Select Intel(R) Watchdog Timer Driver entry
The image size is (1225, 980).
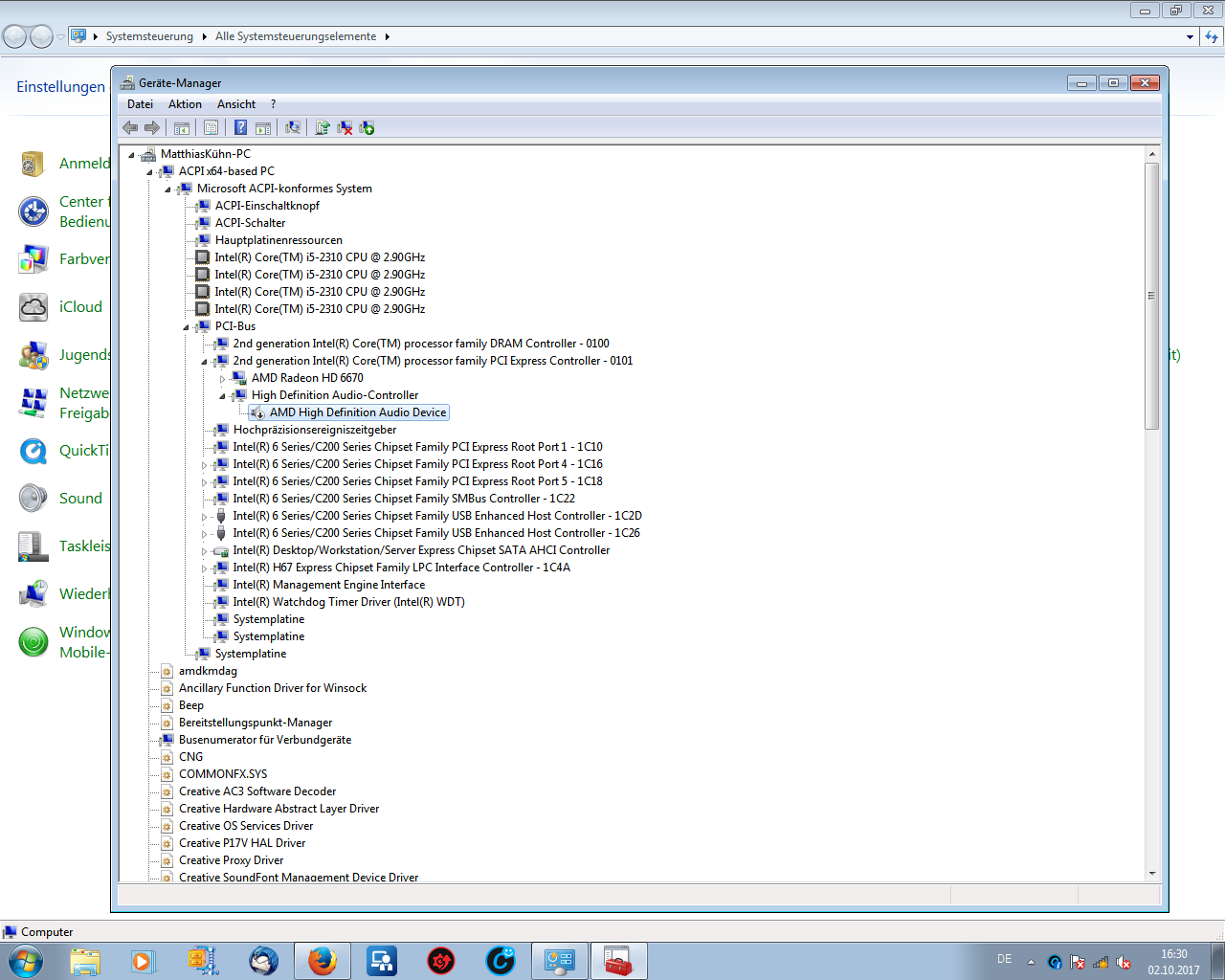coord(348,602)
